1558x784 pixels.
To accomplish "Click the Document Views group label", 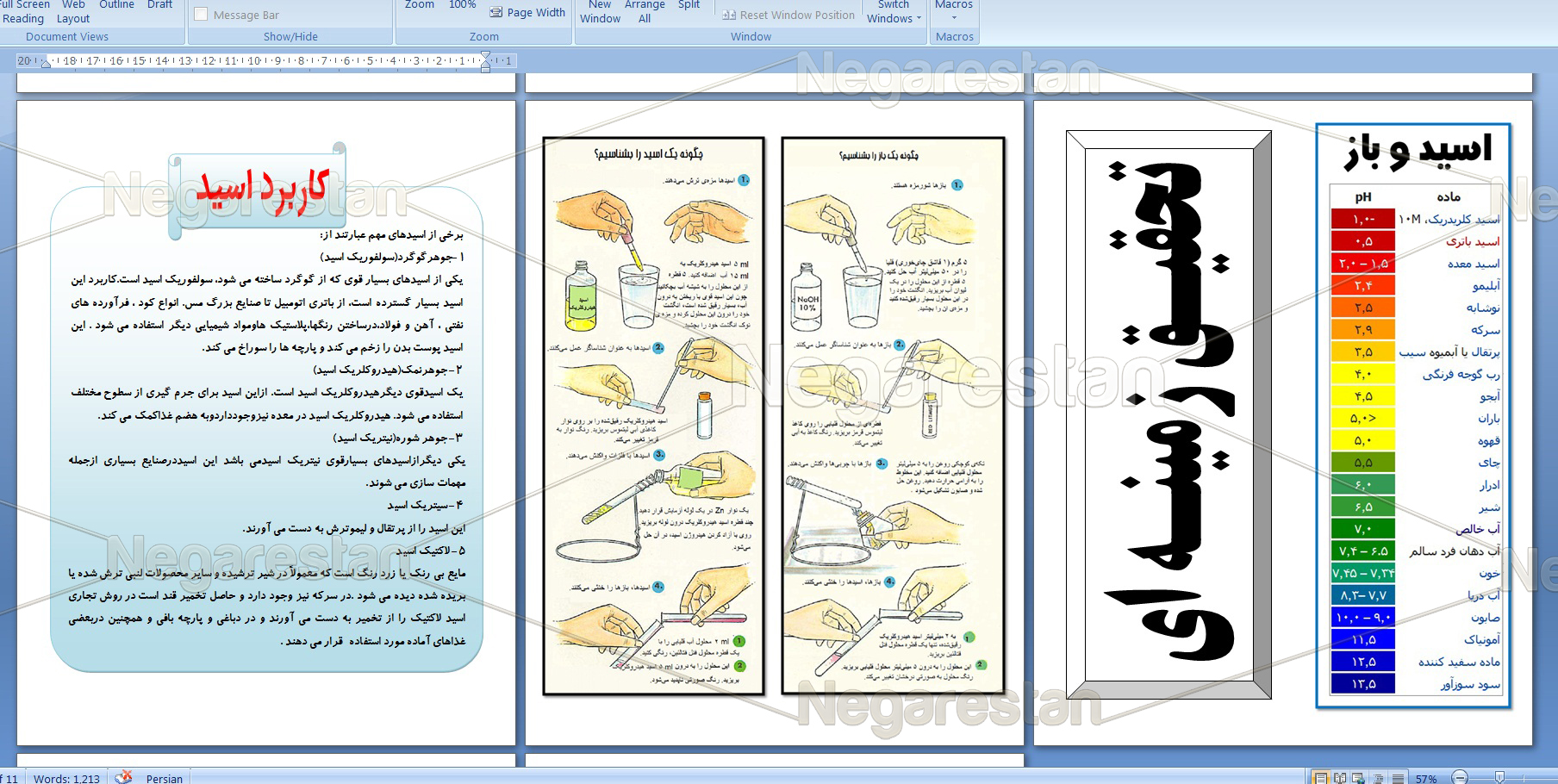I will click(67, 37).
